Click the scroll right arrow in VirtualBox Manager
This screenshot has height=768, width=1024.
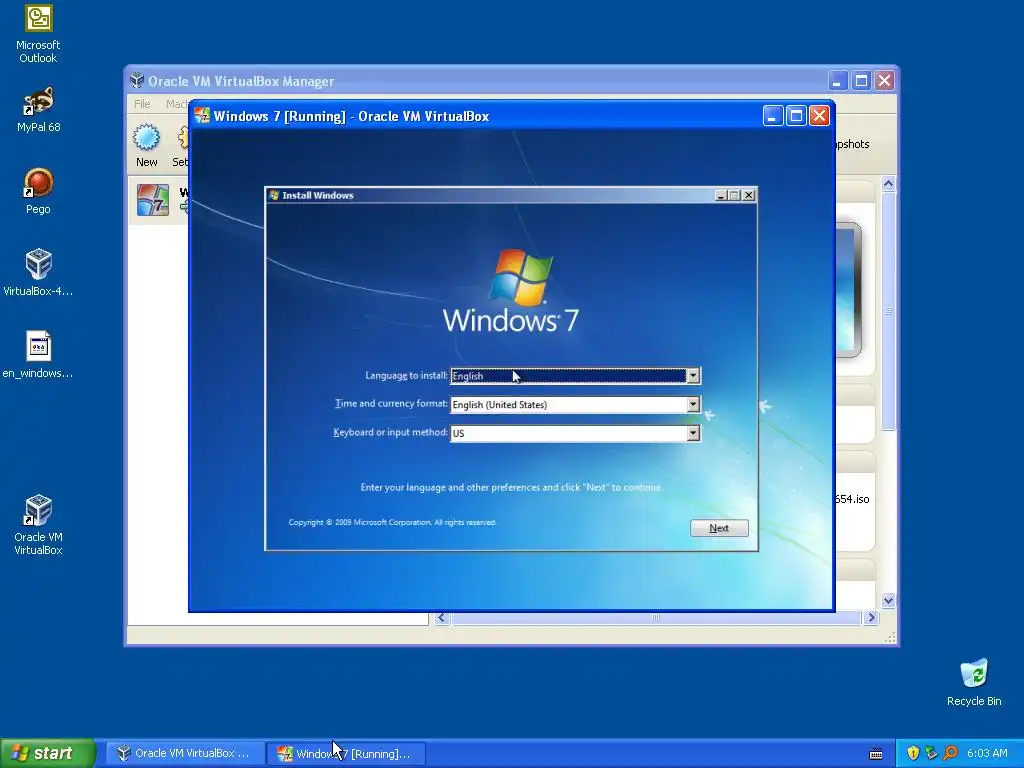(x=871, y=618)
